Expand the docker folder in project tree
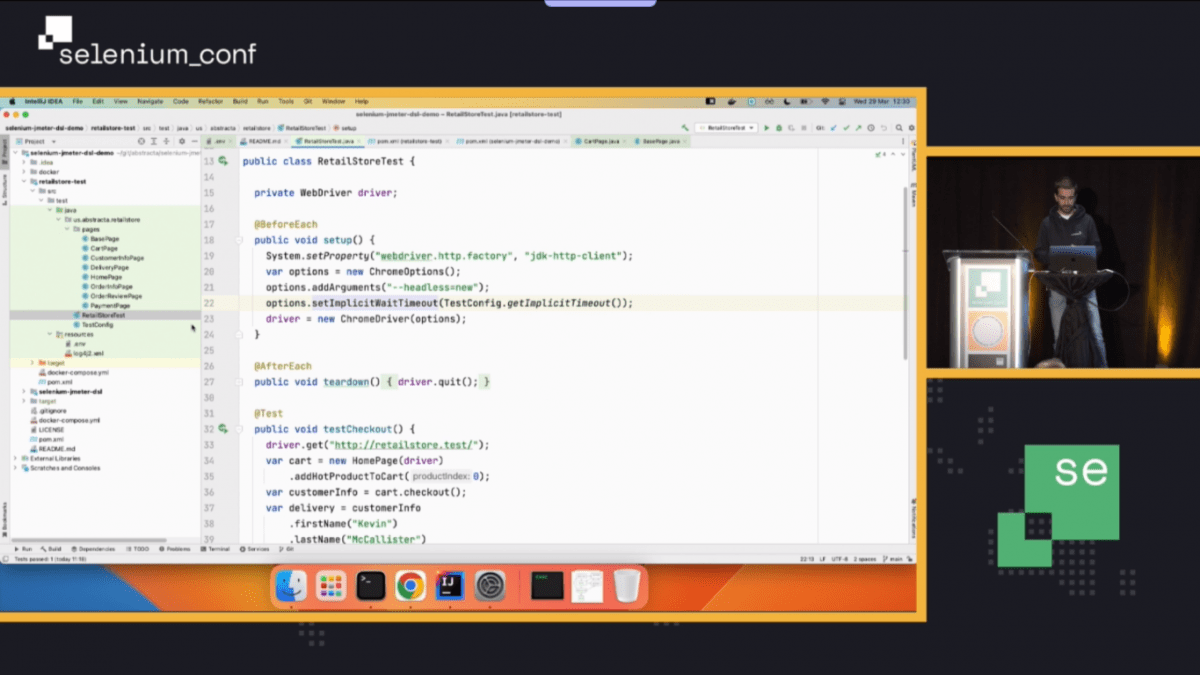This screenshot has width=1200, height=675. click(24, 172)
